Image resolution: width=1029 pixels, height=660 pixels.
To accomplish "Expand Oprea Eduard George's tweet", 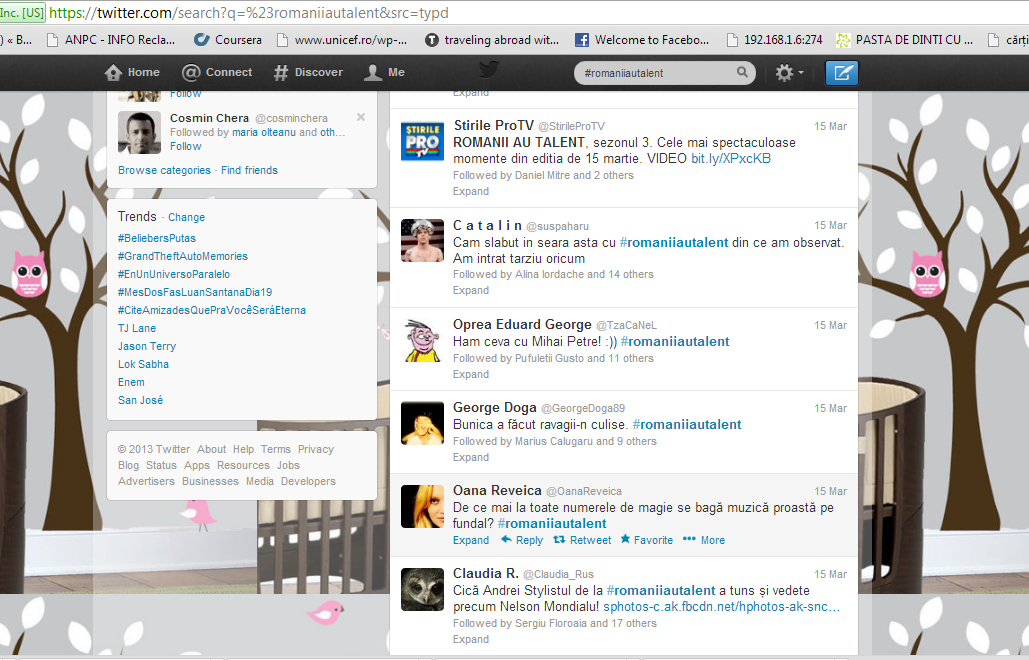I will coord(471,374).
